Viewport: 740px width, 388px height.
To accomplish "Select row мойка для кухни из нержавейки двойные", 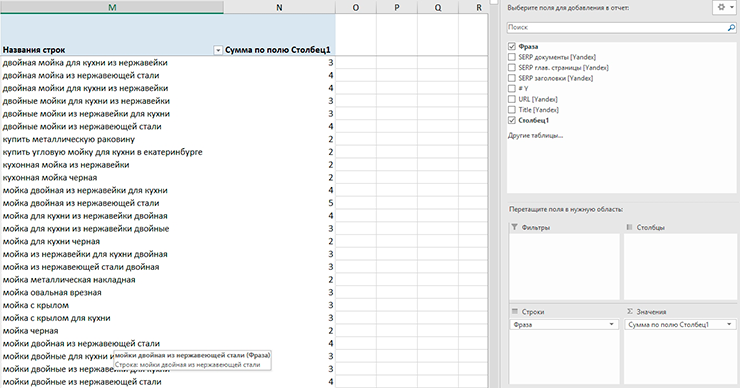I will coord(86,228).
